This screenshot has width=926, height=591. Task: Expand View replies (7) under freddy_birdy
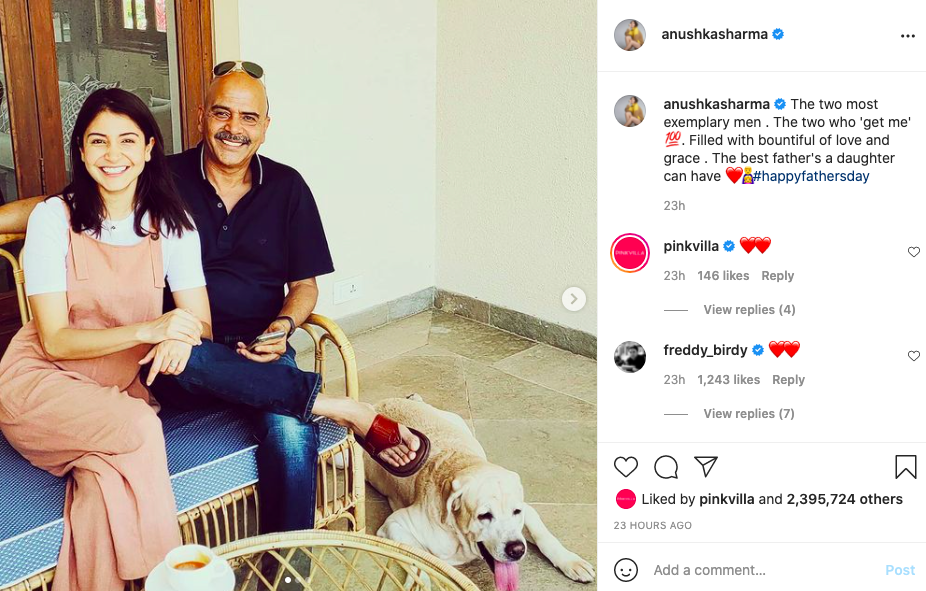(x=749, y=413)
